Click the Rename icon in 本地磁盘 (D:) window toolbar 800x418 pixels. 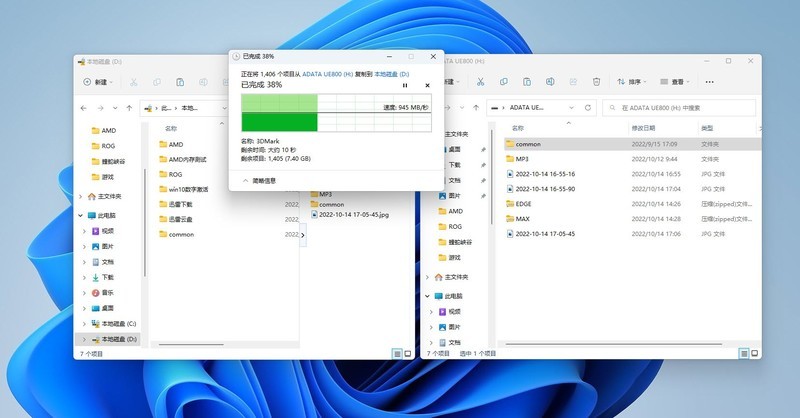click(x=204, y=82)
